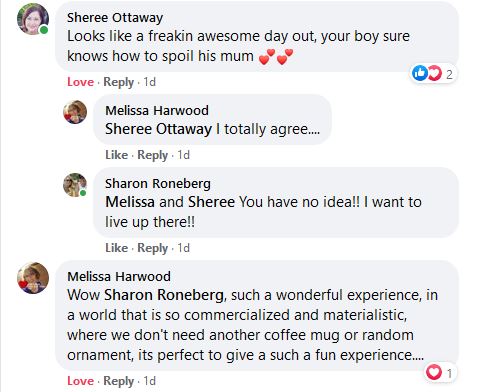Open the 1d timestamp on Sheree's comment
The image size is (498, 392).
pyautogui.click(x=149, y=82)
